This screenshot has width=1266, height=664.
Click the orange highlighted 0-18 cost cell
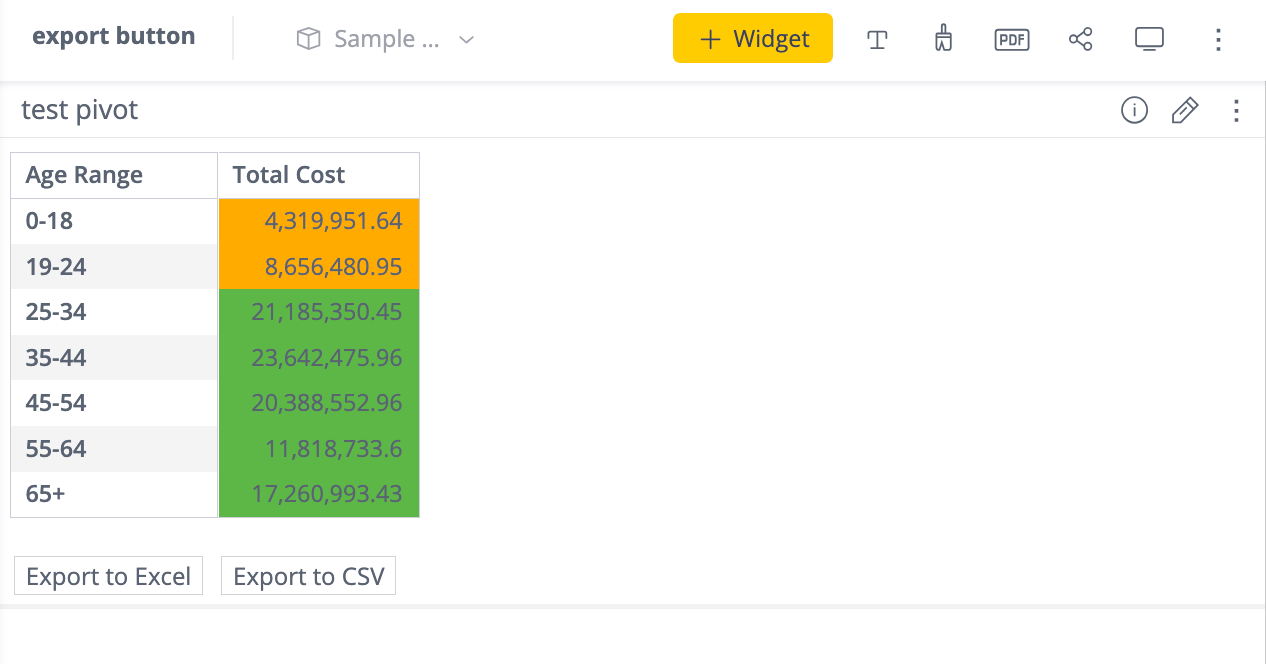[x=318, y=221]
